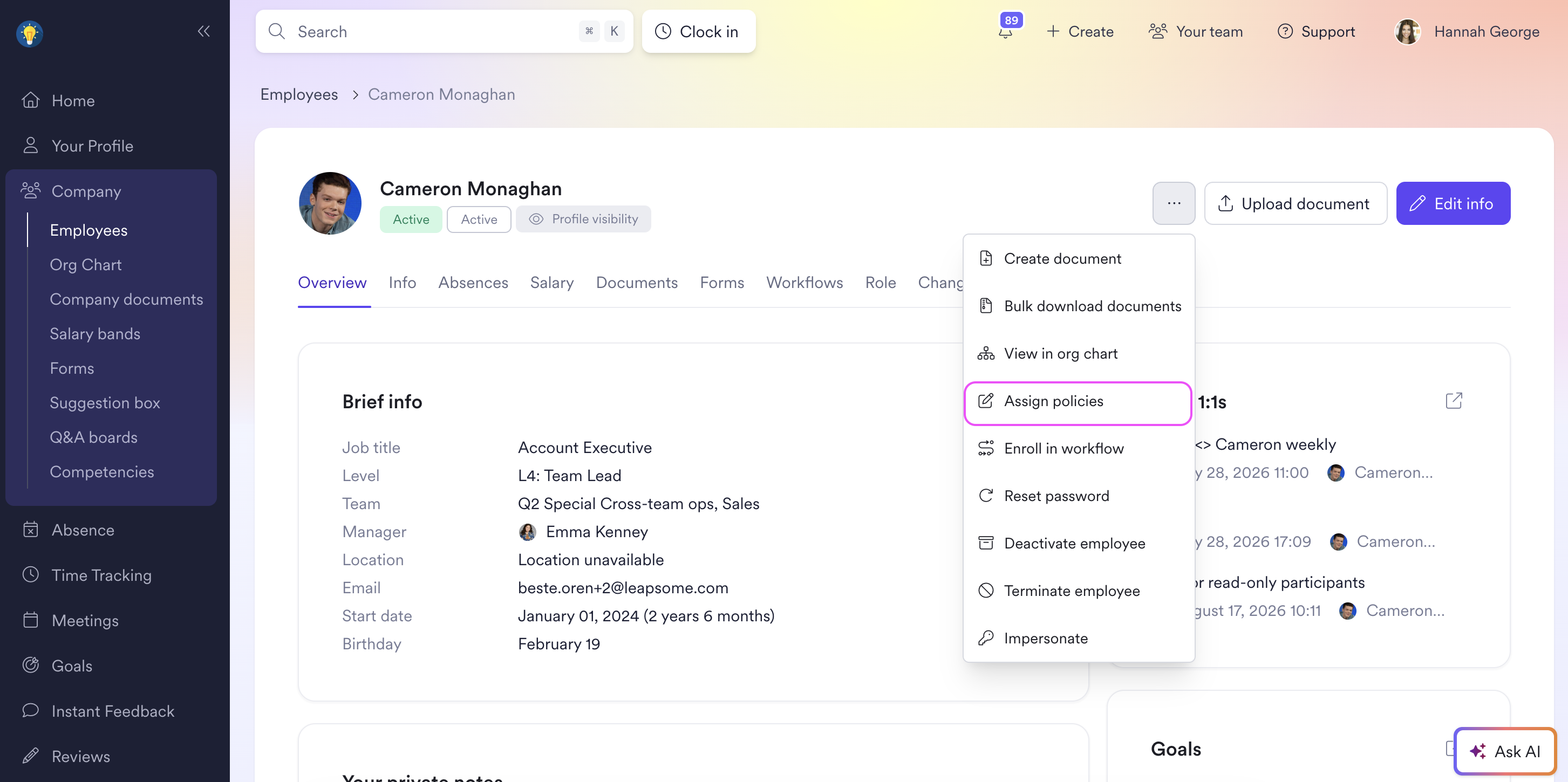Click into the Search input field
Image resolution: width=1568 pixels, height=782 pixels.
(445, 31)
